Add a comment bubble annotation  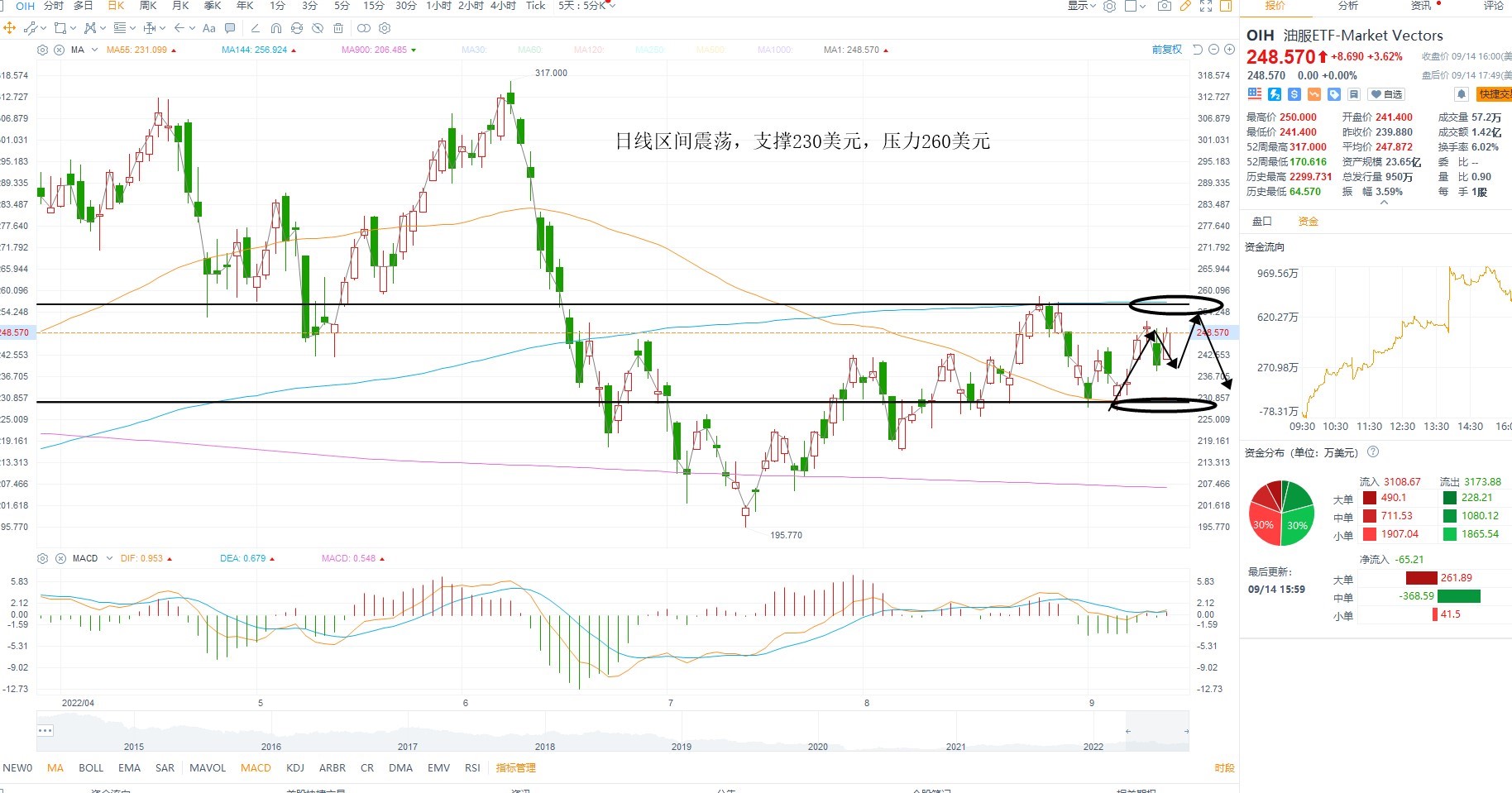point(230,28)
